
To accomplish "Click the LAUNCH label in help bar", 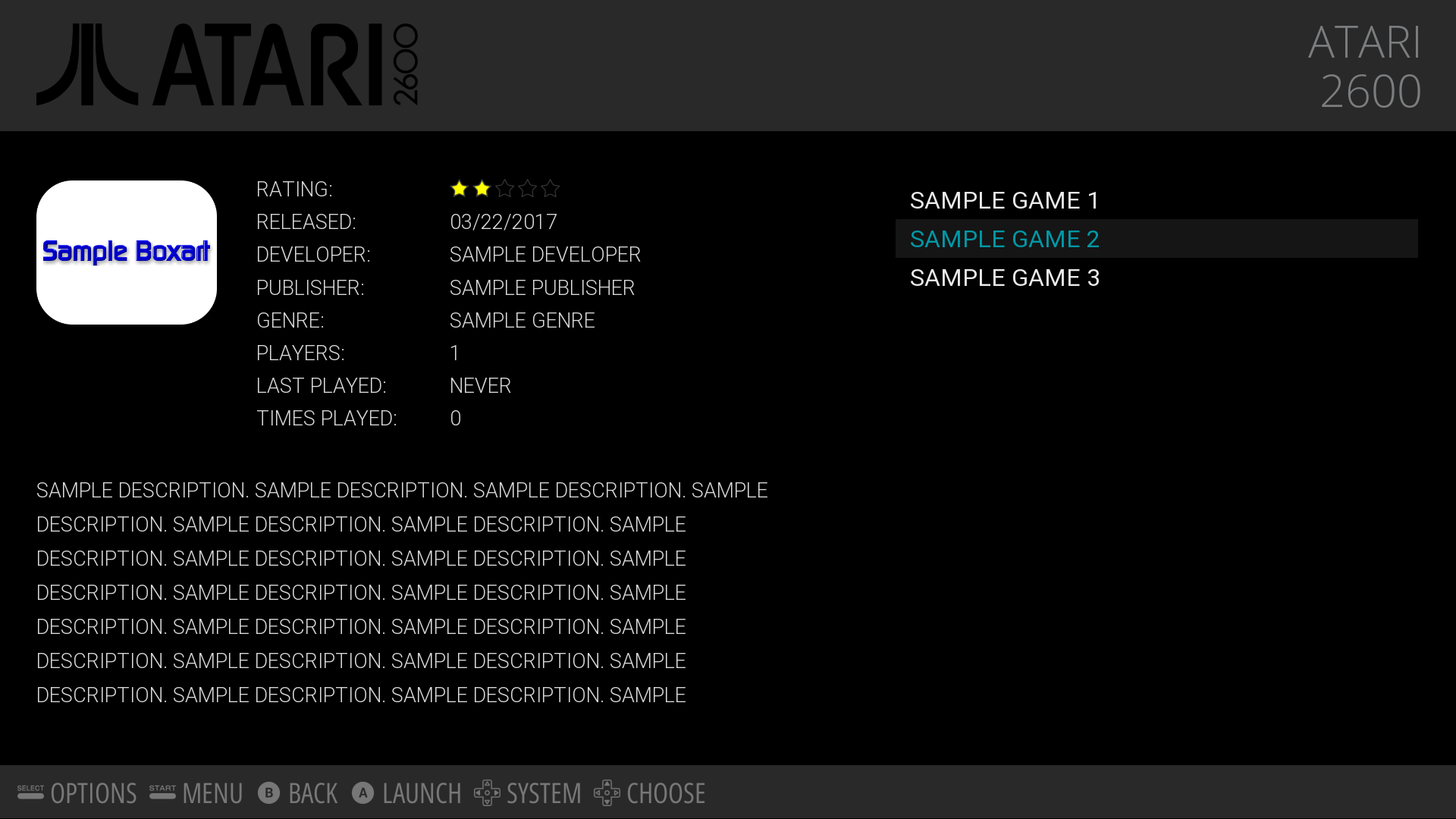I will (x=422, y=794).
